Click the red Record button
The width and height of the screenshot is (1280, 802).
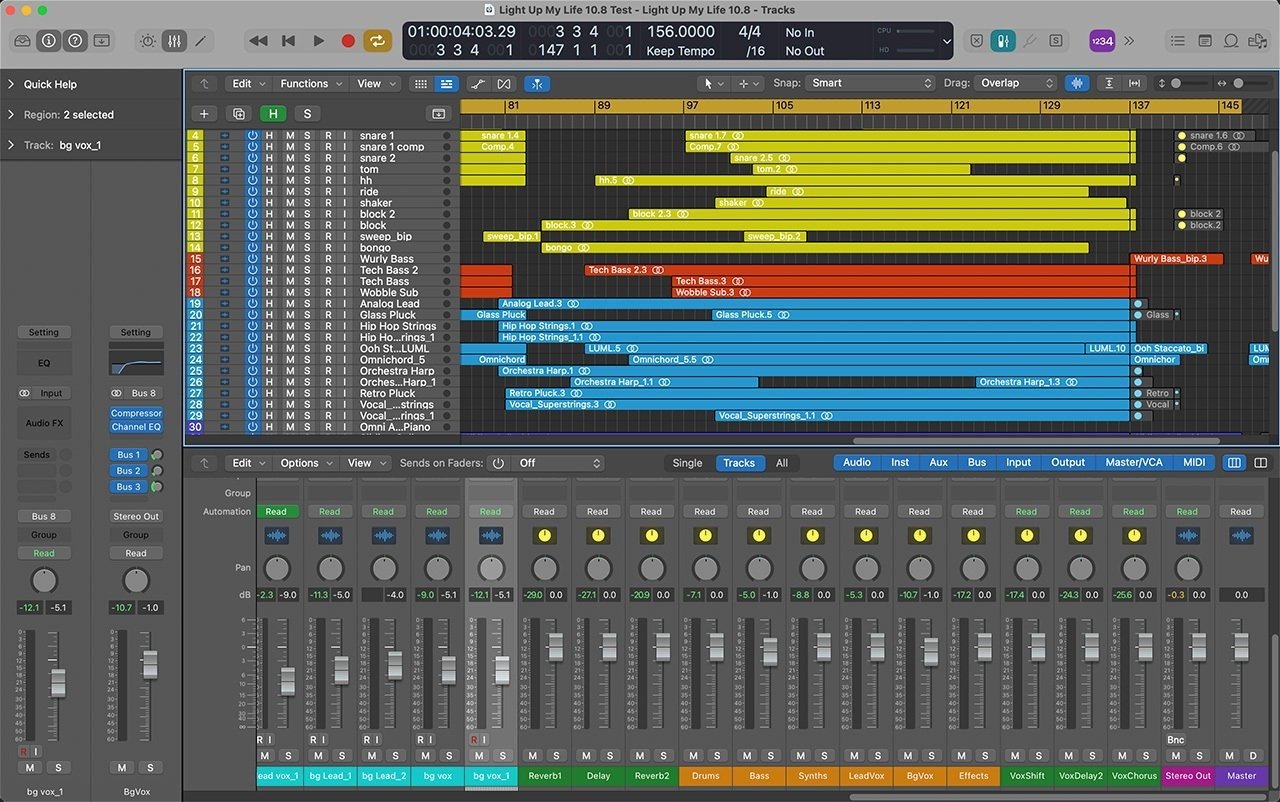tap(348, 41)
